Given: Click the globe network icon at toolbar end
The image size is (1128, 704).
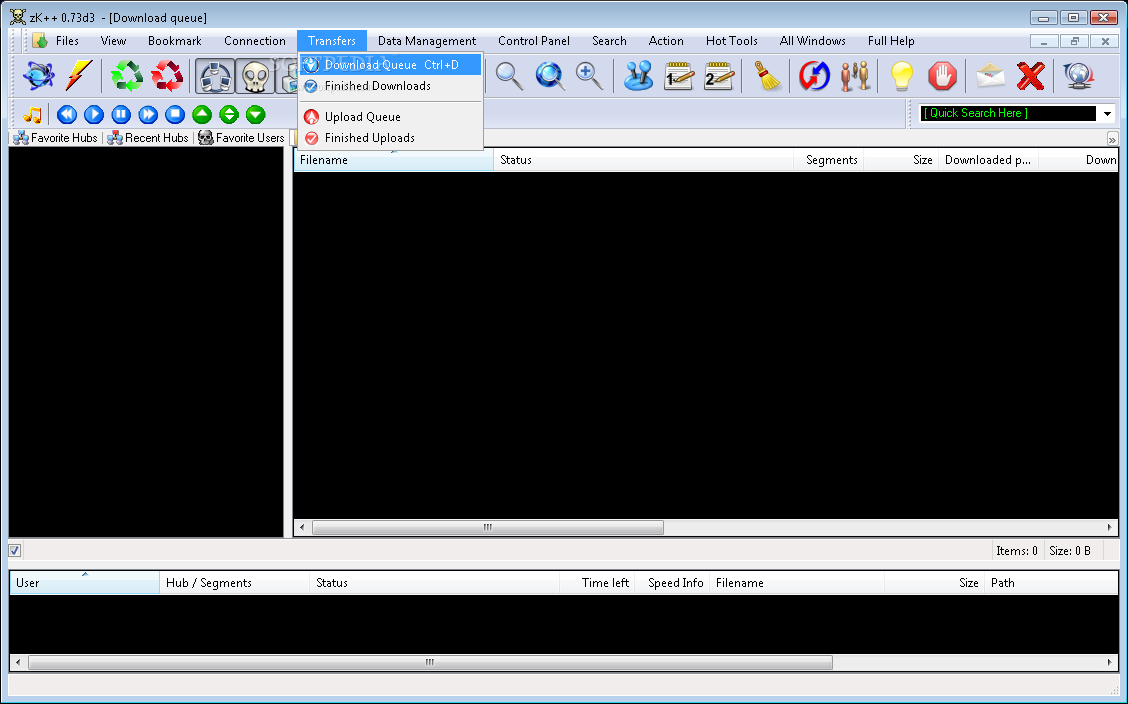Looking at the screenshot, I should (1079, 76).
